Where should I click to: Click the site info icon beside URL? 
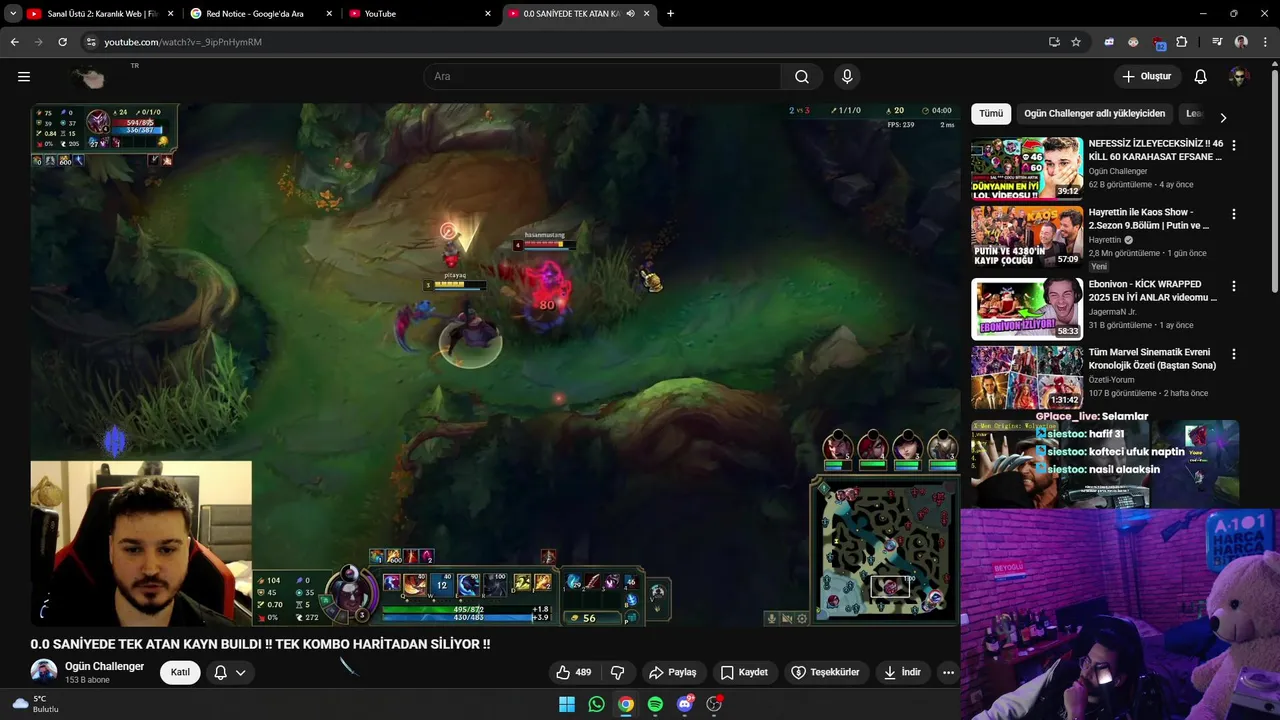pos(91,42)
